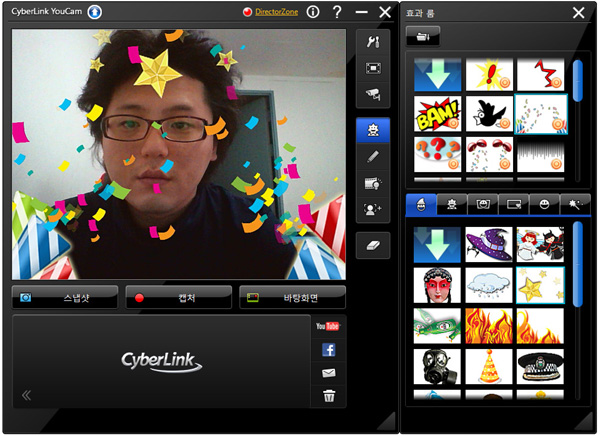Viewport: 600px width, 436px height.
Task: Open the DirectorZone link
Action: click(276, 12)
